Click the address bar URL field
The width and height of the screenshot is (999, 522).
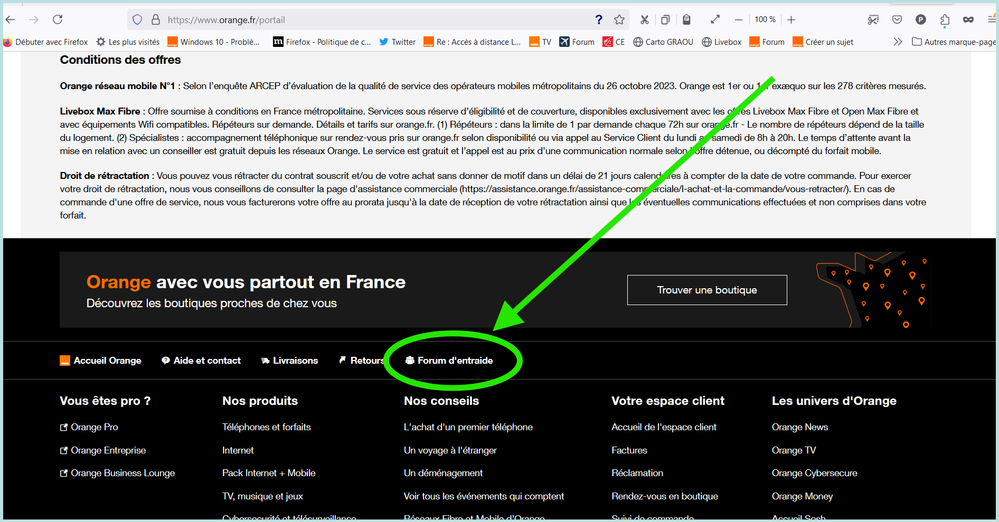[376, 20]
